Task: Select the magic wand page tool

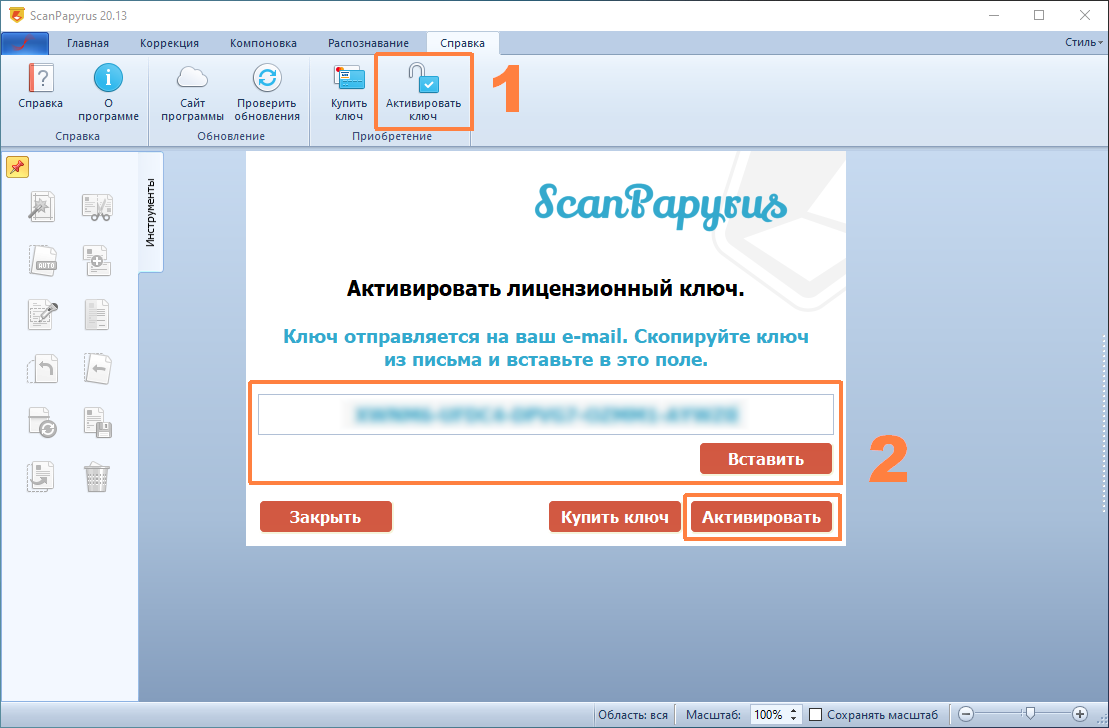Action: (x=42, y=207)
